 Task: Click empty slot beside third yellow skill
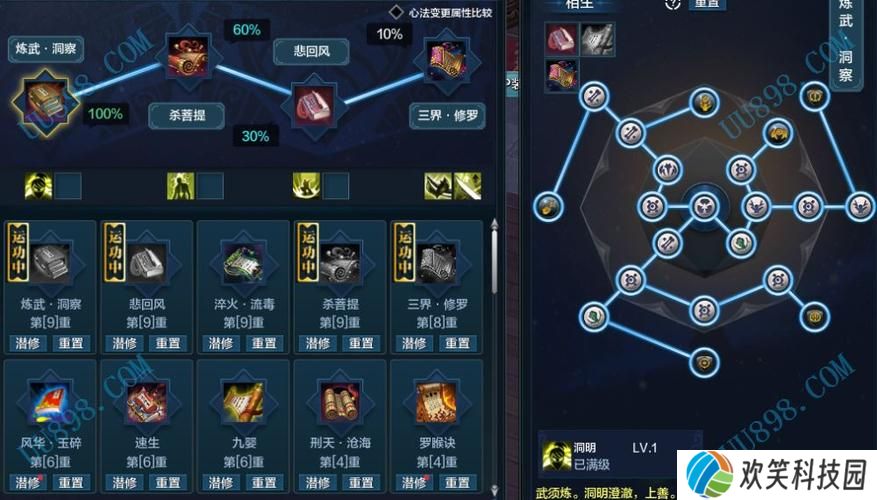pos(336,186)
